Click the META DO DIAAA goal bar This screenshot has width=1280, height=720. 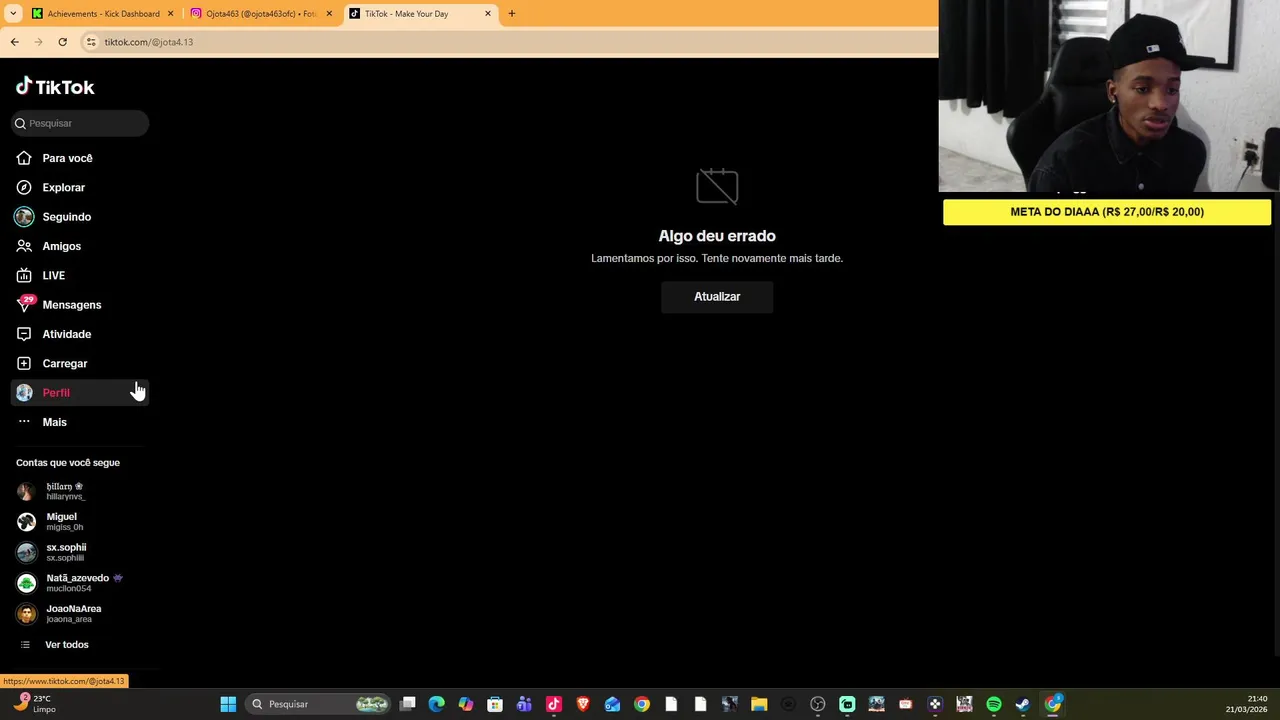click(x=1107, y=212)
